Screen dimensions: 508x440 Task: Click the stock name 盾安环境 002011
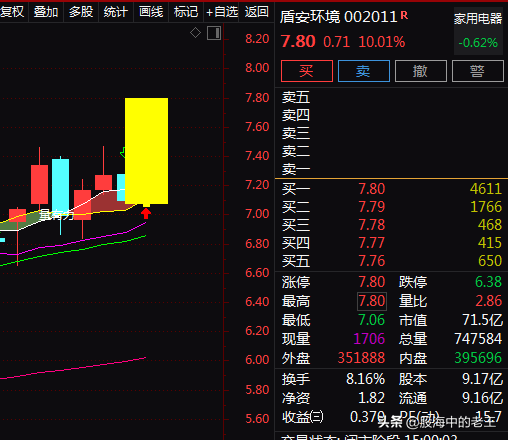click(x=338, y=17)
